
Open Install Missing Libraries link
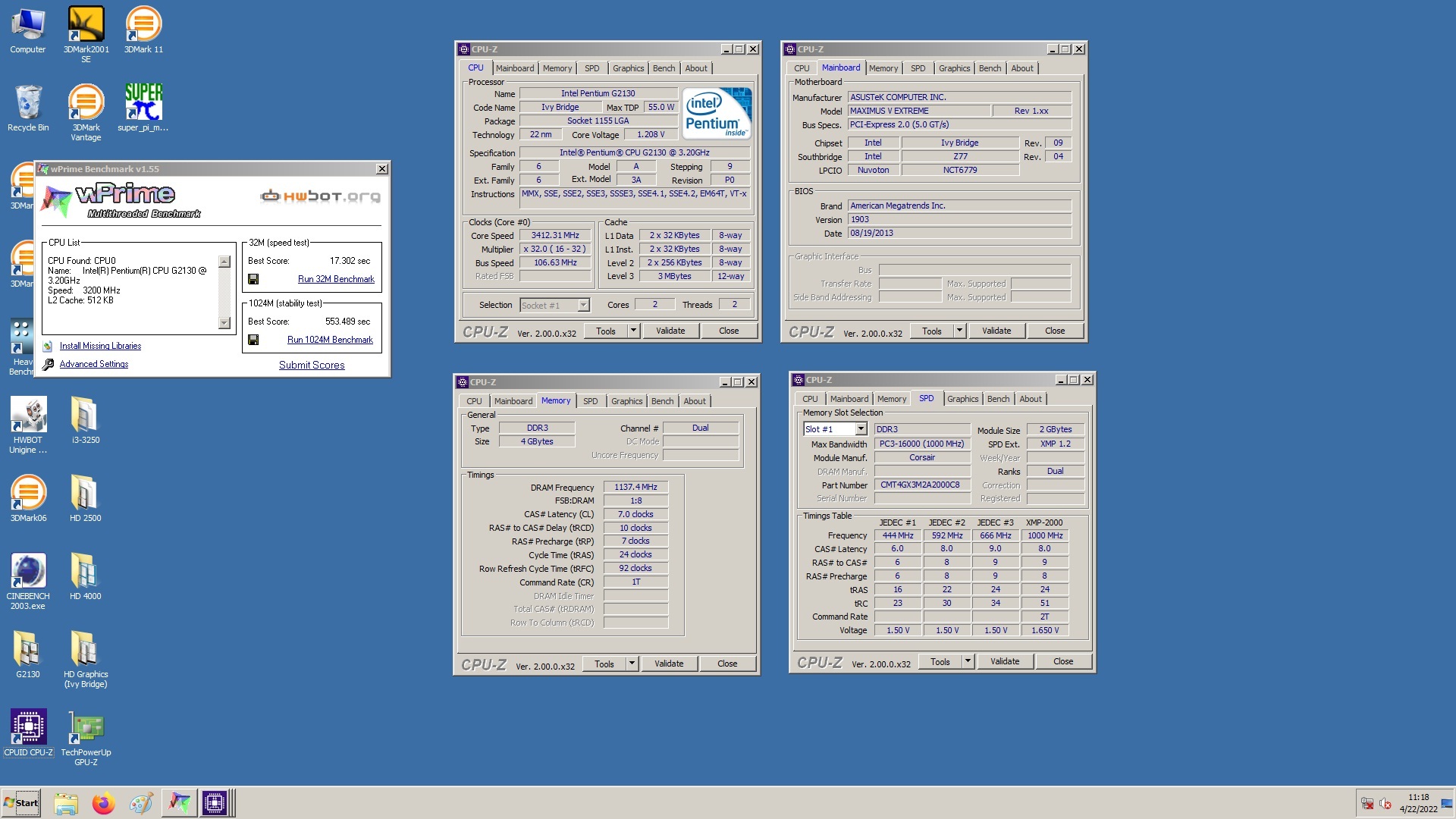tap(100, 346)
